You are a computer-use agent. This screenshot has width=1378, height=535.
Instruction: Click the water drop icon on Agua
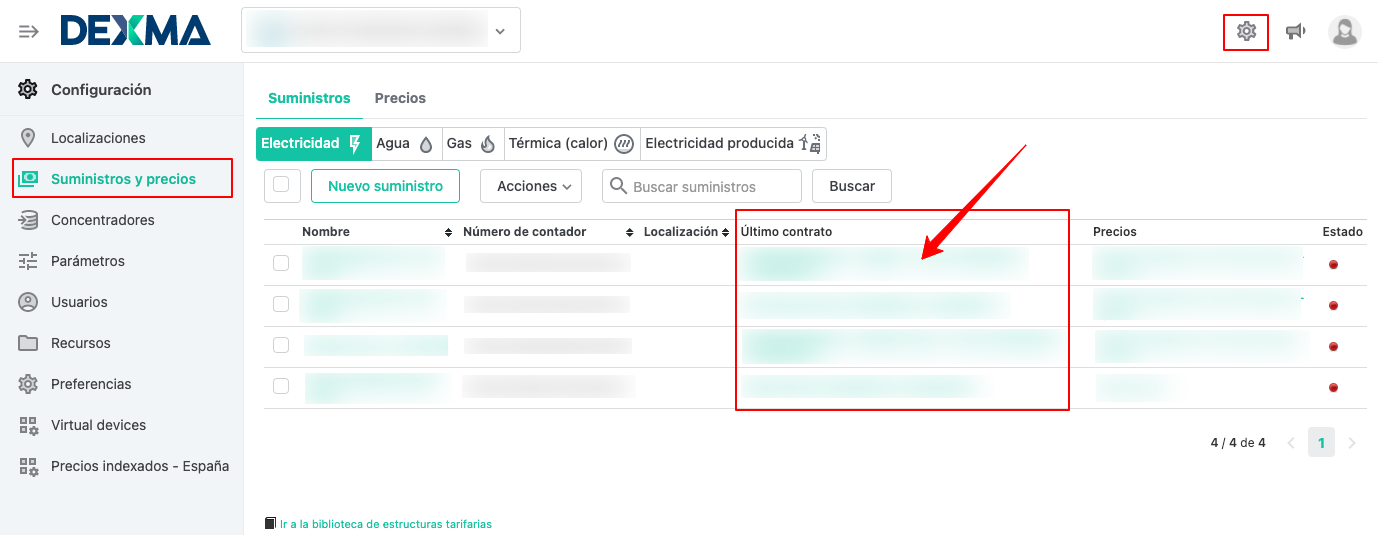(x=426, y=144)
